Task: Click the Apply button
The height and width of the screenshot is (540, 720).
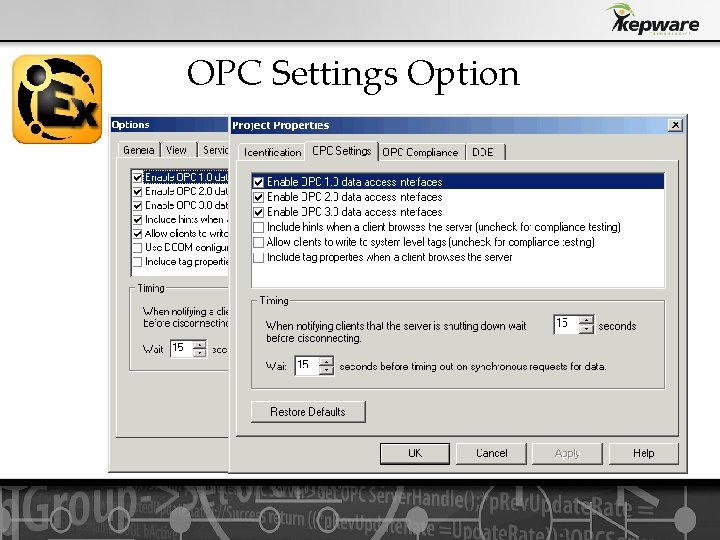Action: (x=567, y=453)
